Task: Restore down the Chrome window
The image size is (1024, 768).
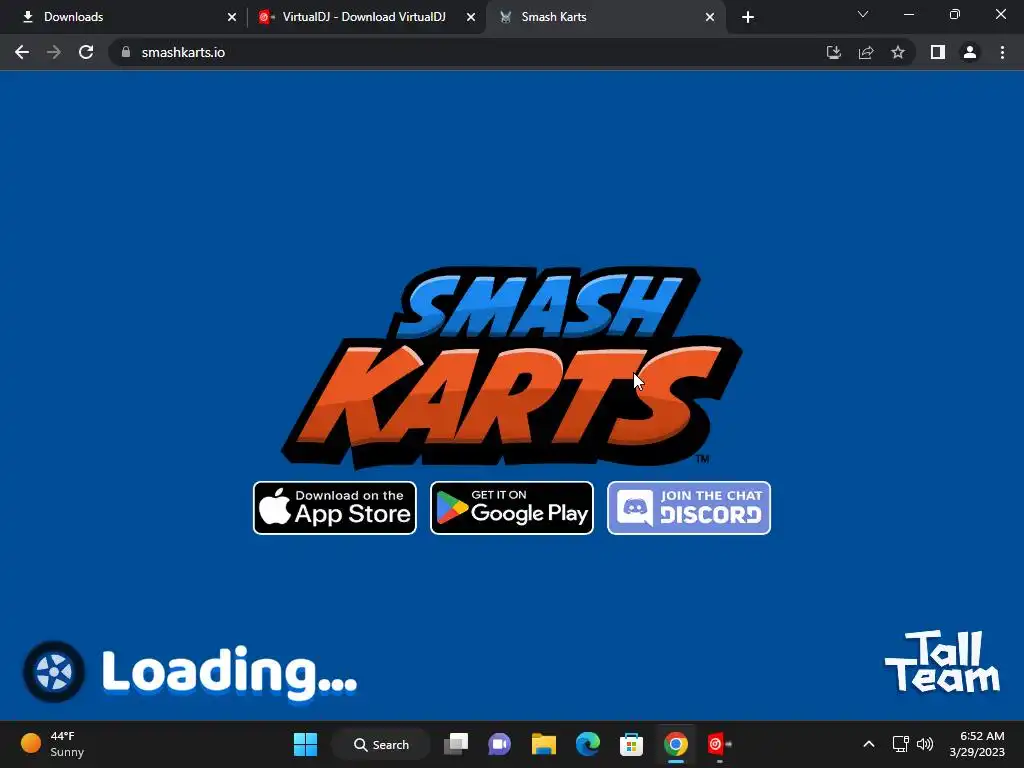Action: point(955,14)
